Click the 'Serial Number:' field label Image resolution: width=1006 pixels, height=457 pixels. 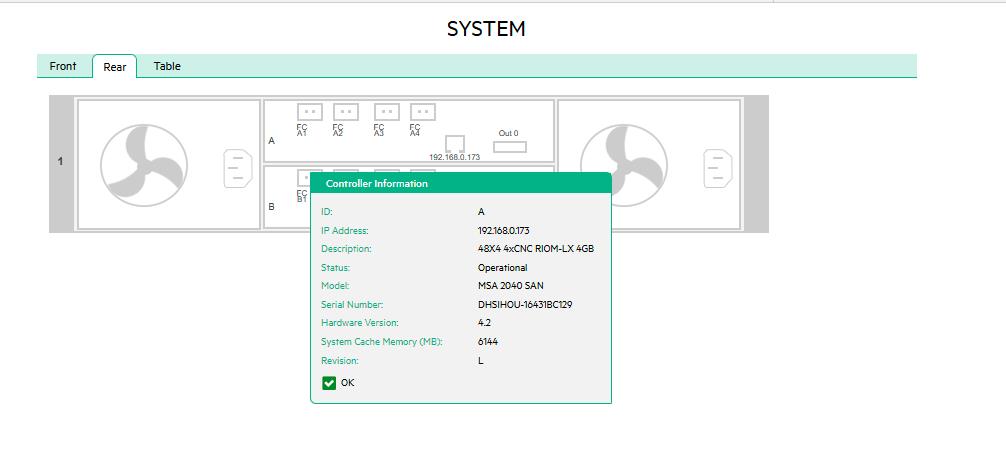pyautogui.click(x=352, y=305)
